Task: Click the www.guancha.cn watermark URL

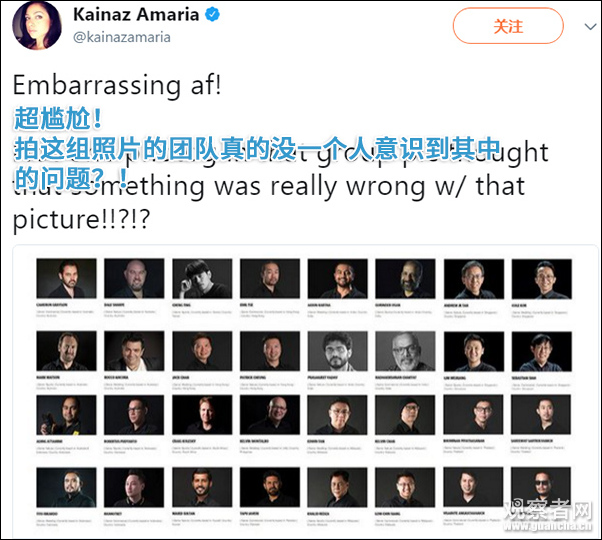Action: click(x=548, y=526)
